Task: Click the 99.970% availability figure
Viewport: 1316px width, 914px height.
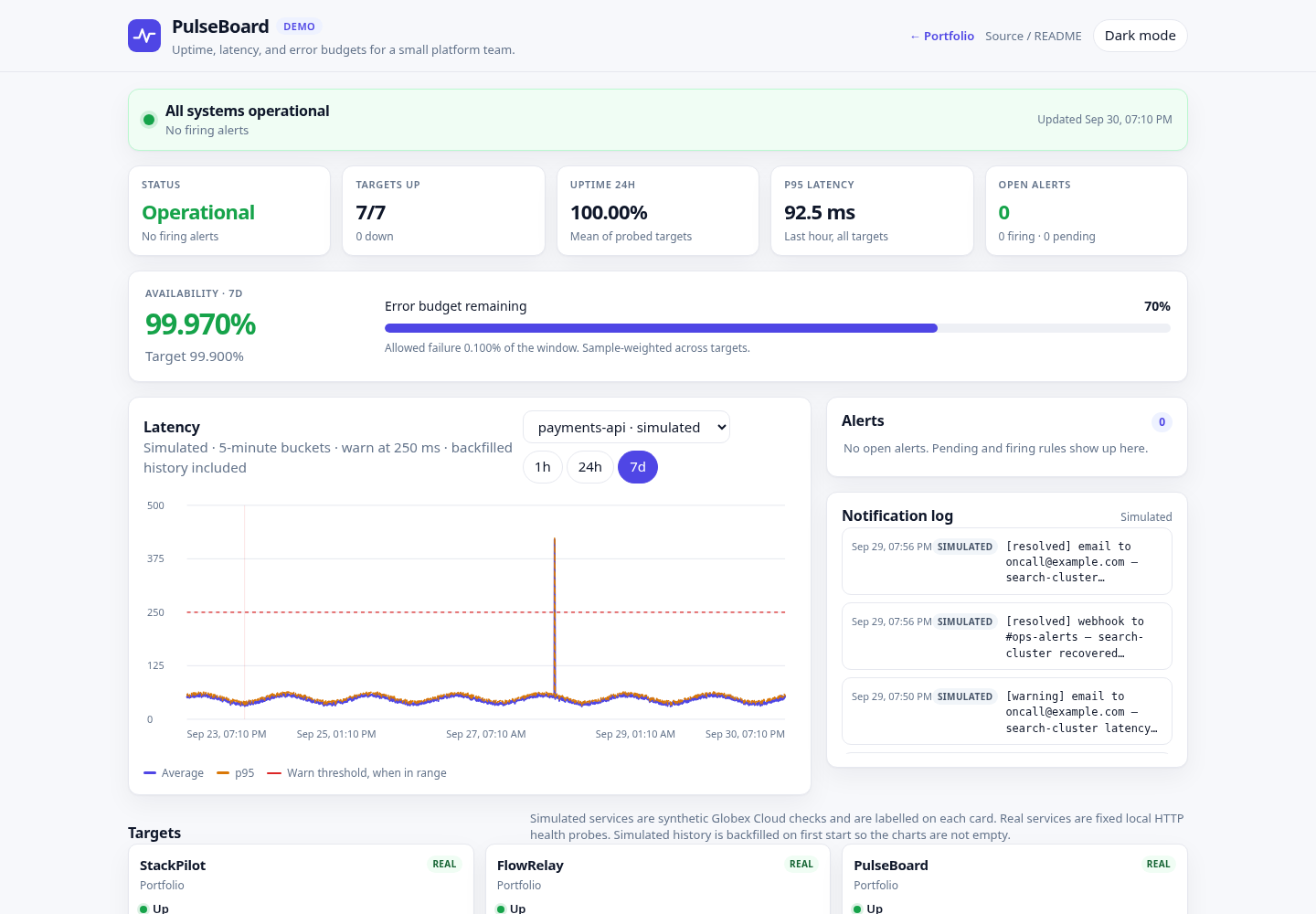Action: point(201,324)
